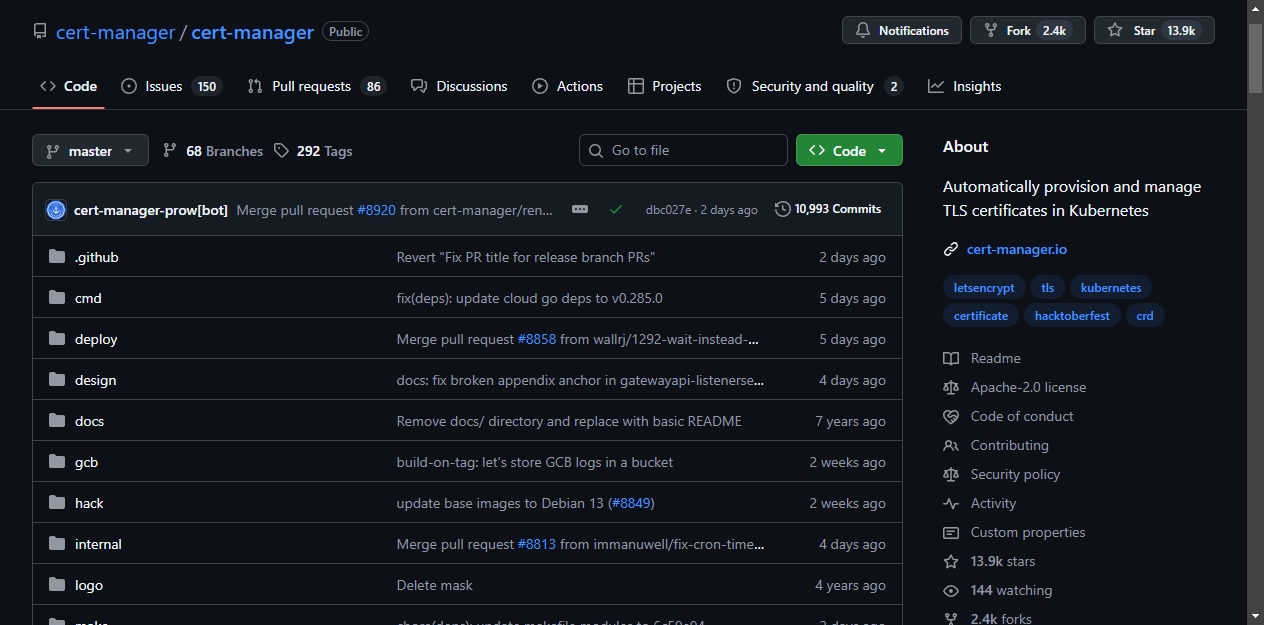Open the internal folder
The height and width of the screenshot is (625, 1264).
click(x=98, y=544)
